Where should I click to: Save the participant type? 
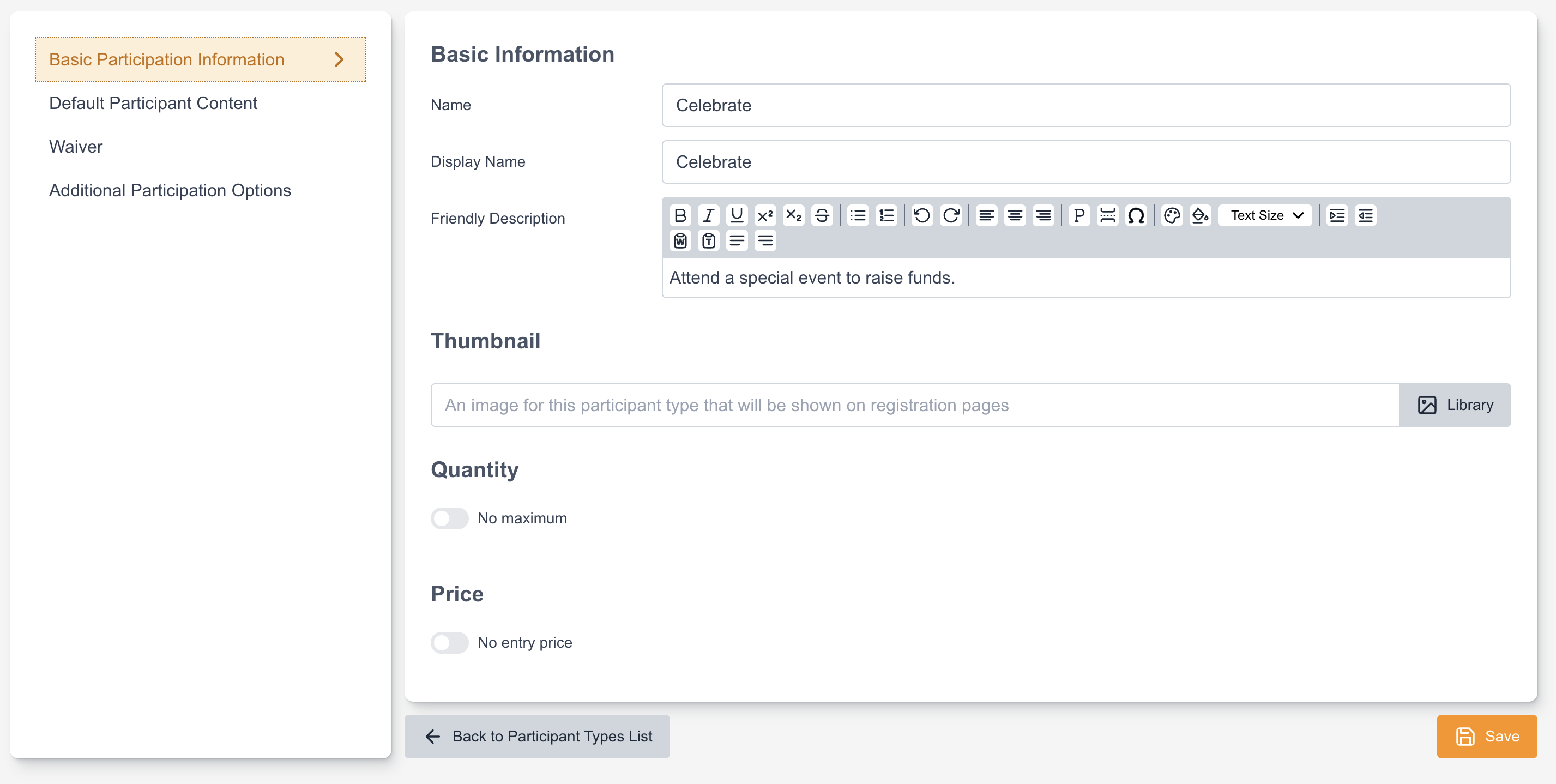click(x=1487, y=736)
